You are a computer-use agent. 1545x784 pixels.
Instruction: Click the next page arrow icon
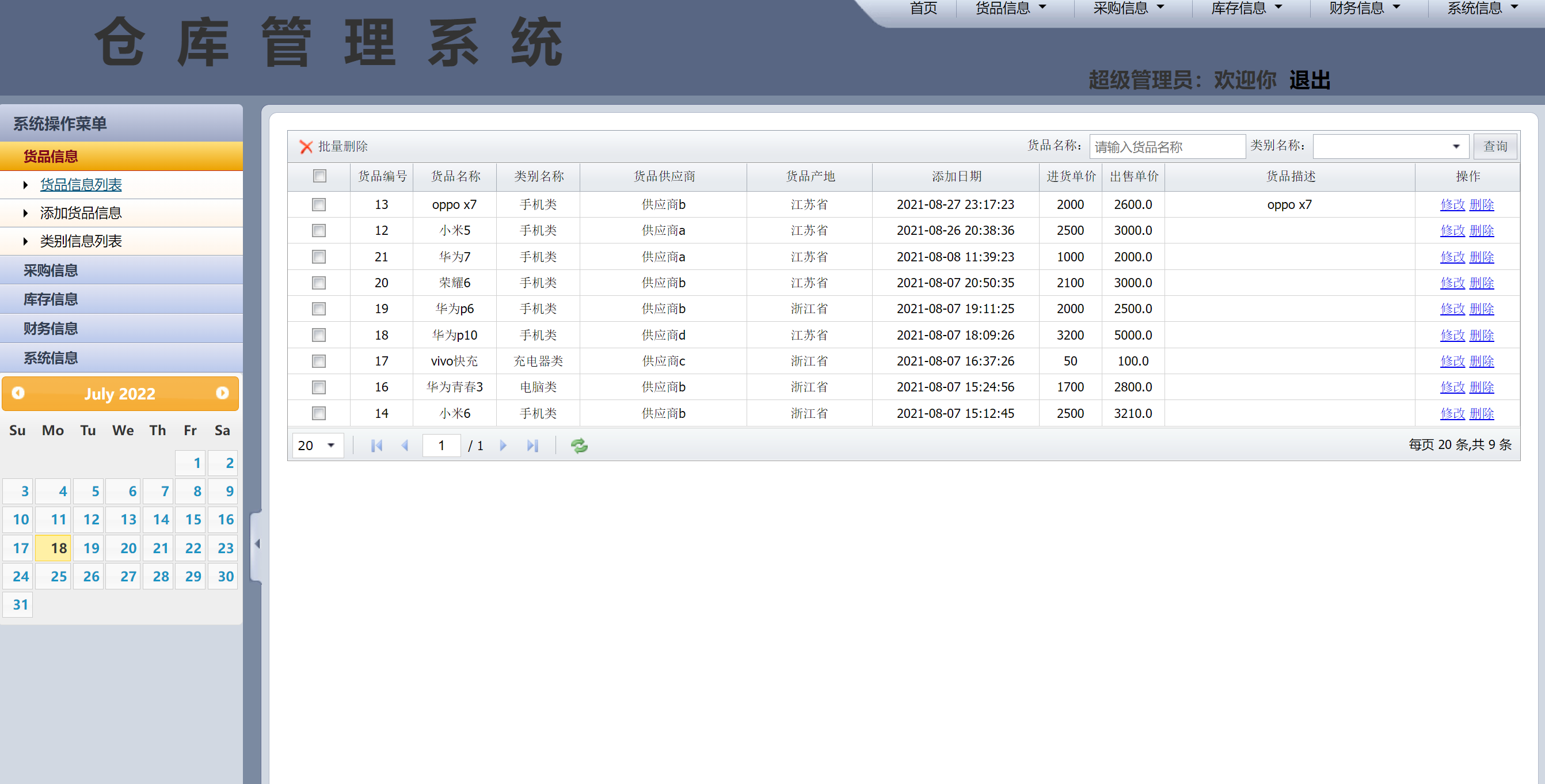503,445
